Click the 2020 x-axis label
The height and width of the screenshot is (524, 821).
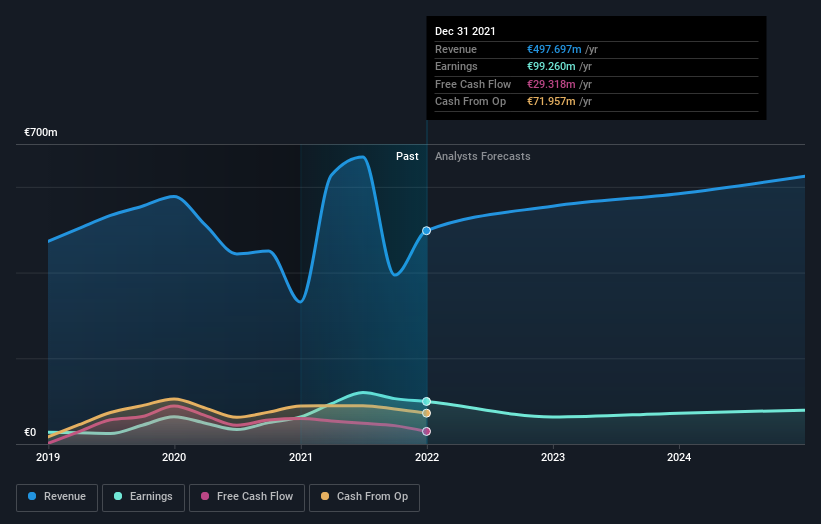(174, 458)
